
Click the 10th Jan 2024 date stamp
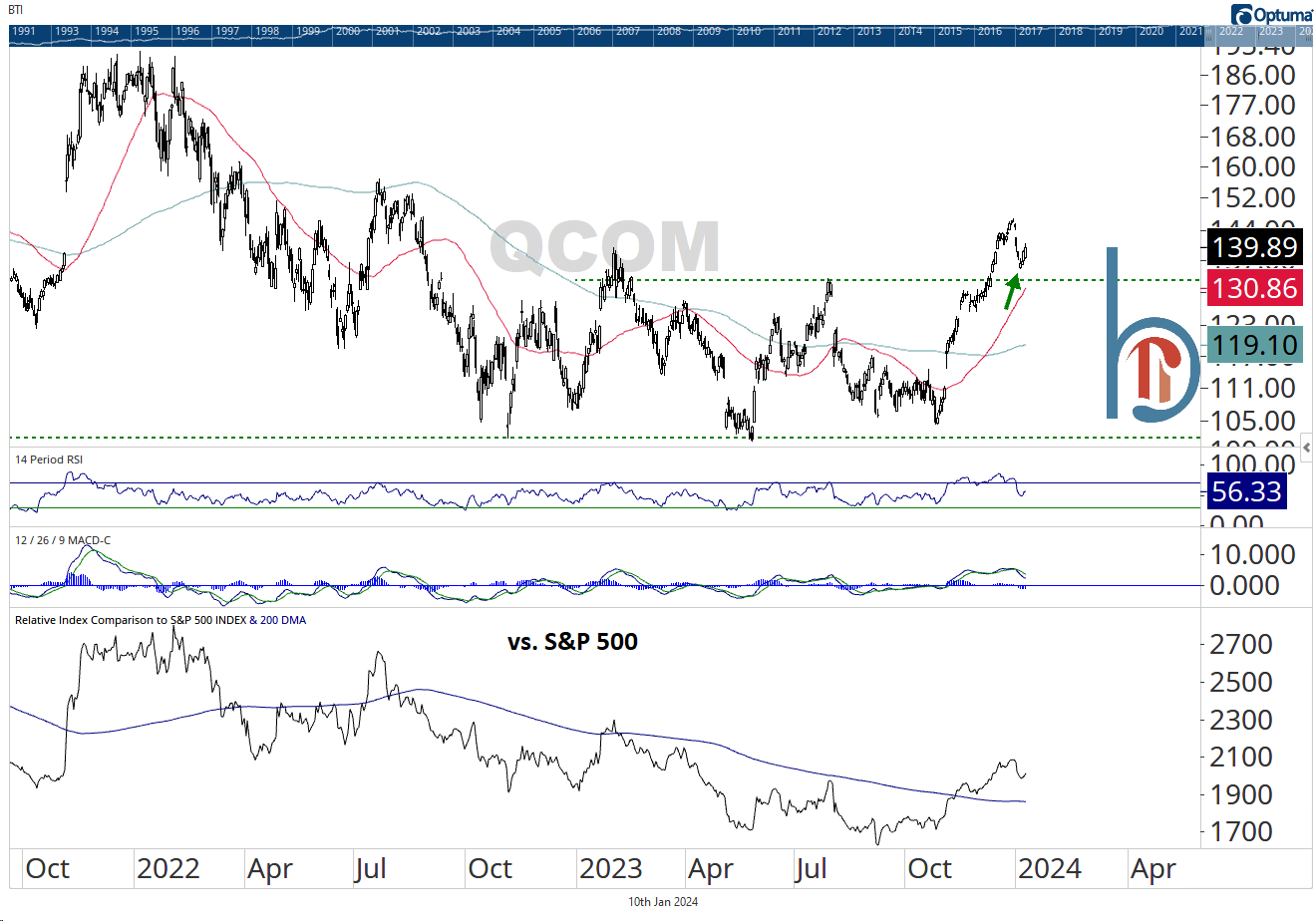(663, 902)
